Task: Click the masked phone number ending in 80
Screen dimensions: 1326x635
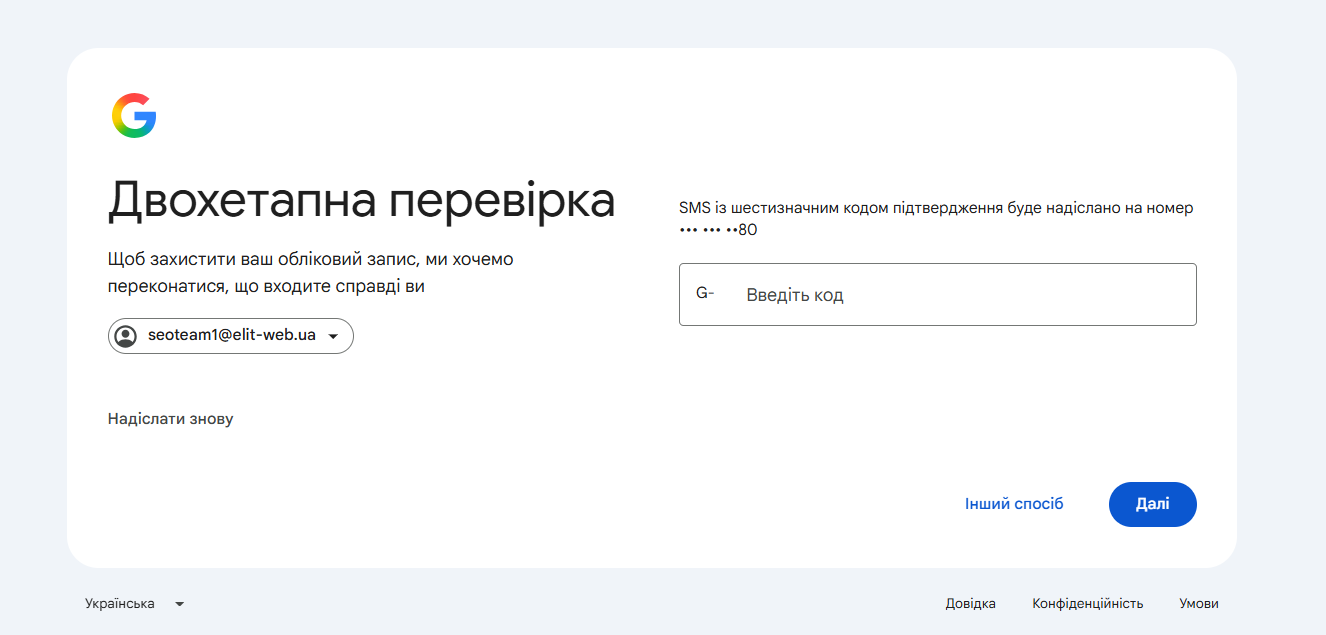Action: pyautogui.click(x=718, y=230)
